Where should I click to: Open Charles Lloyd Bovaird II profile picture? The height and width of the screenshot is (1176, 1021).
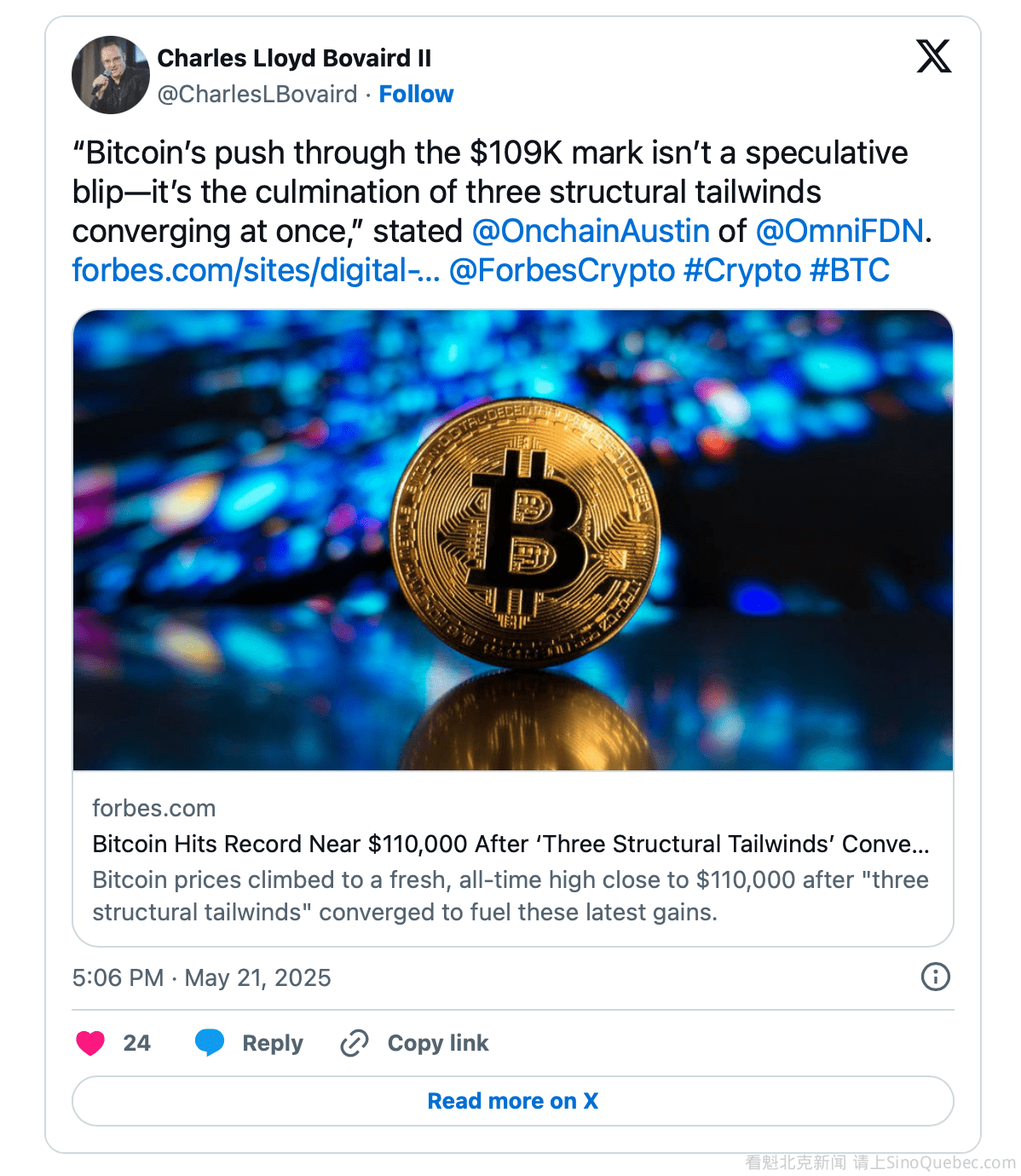(111, 75)
